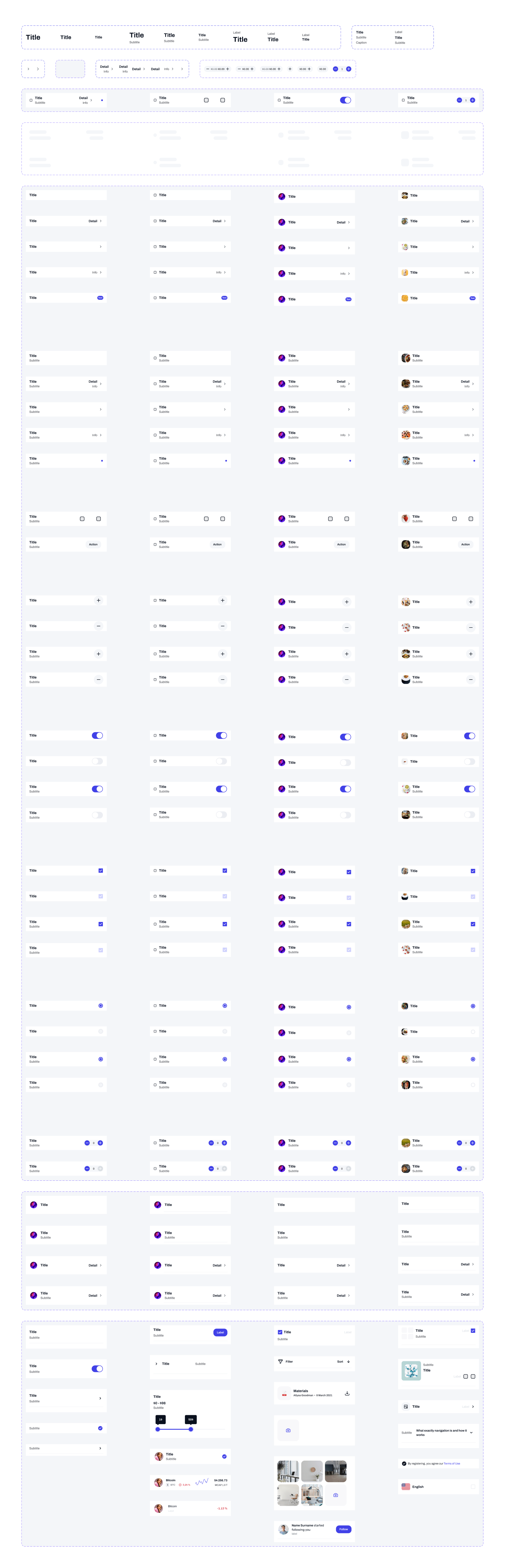
Task: Click the Follow button
Action: pos(344,1529)
